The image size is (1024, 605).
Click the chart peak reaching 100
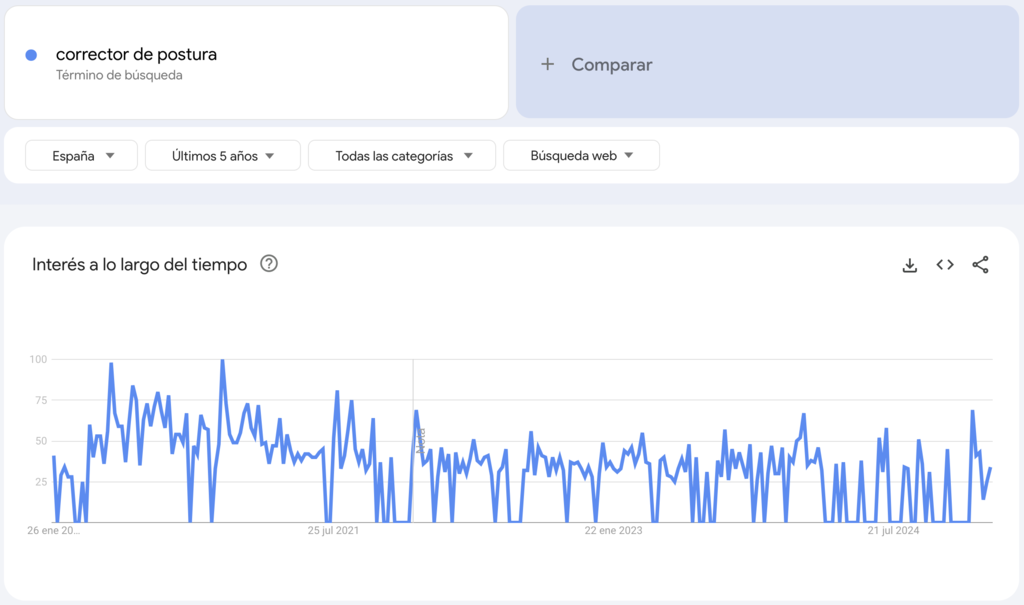pyautogui.click(x=221, y=358)
